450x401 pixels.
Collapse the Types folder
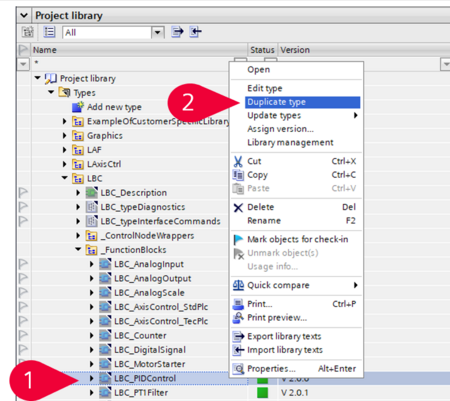[x=51, y=92]
